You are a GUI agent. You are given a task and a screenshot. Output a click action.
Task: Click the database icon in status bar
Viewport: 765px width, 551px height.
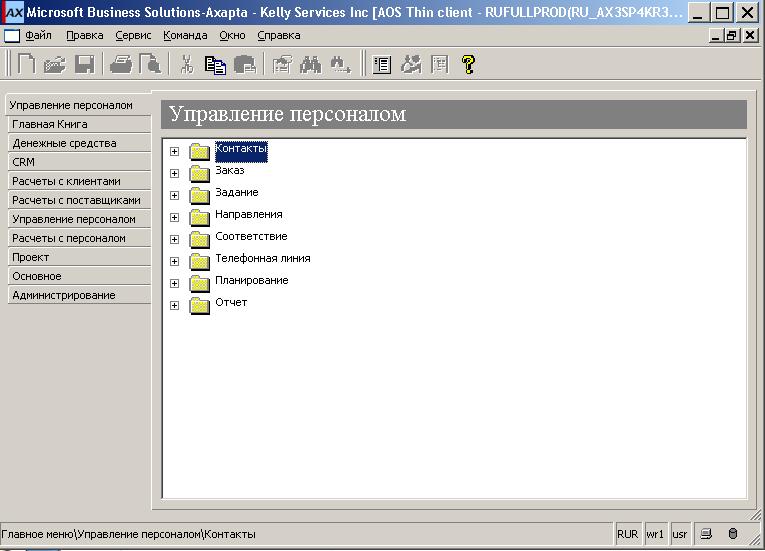pyautogui.click(x=733, y=534)
